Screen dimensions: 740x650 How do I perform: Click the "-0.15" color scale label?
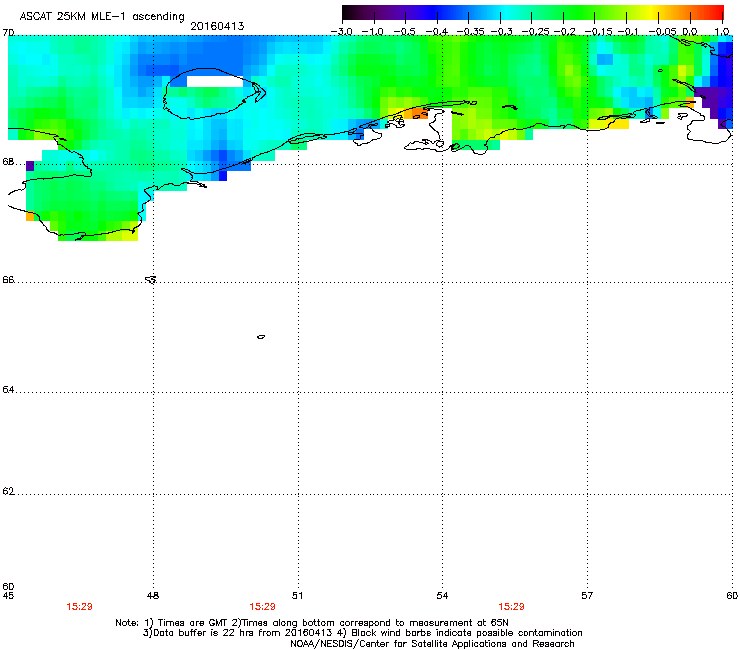point(598,32)
